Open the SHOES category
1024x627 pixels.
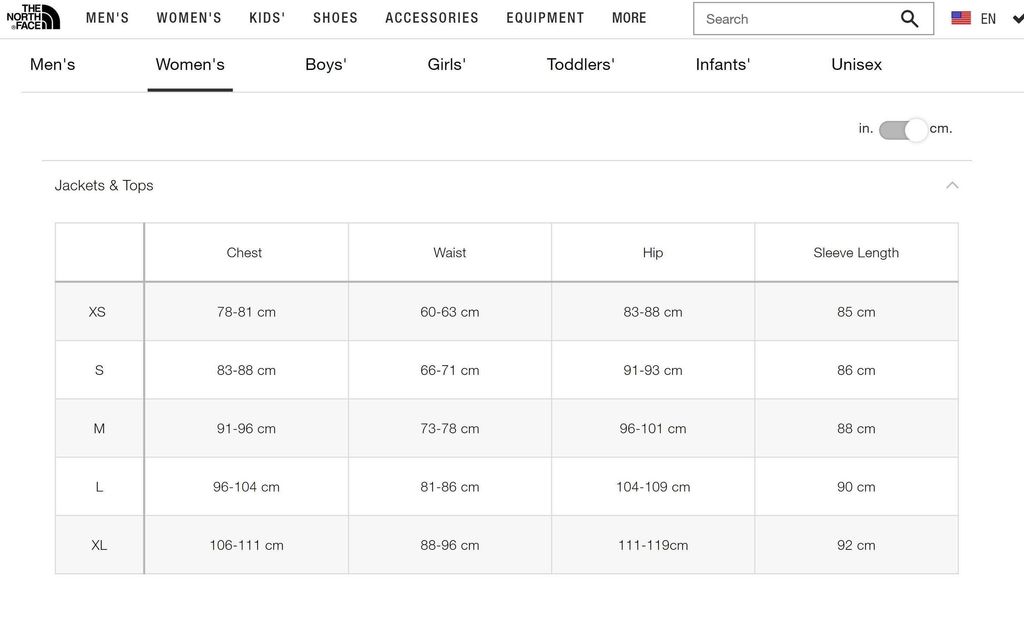click(335, 17)
